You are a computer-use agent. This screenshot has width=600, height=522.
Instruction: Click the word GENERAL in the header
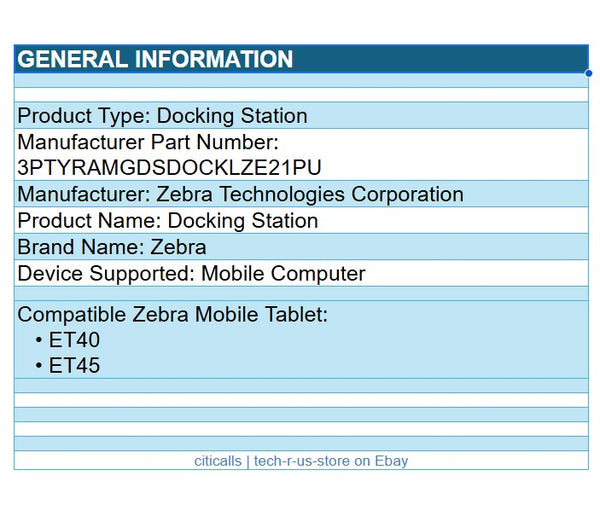(x=72, y=59)
